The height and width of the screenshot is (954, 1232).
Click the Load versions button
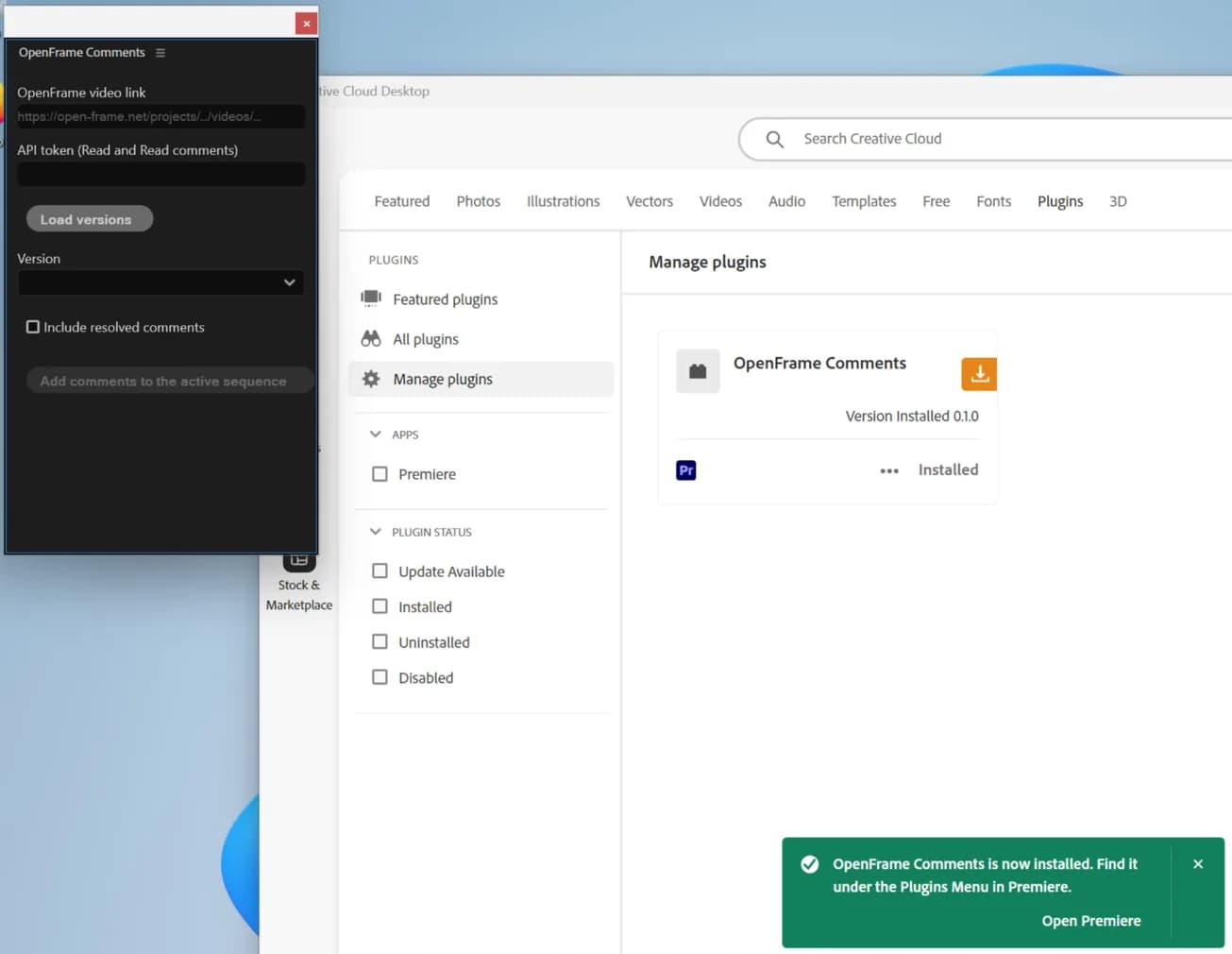pos(90,219)
